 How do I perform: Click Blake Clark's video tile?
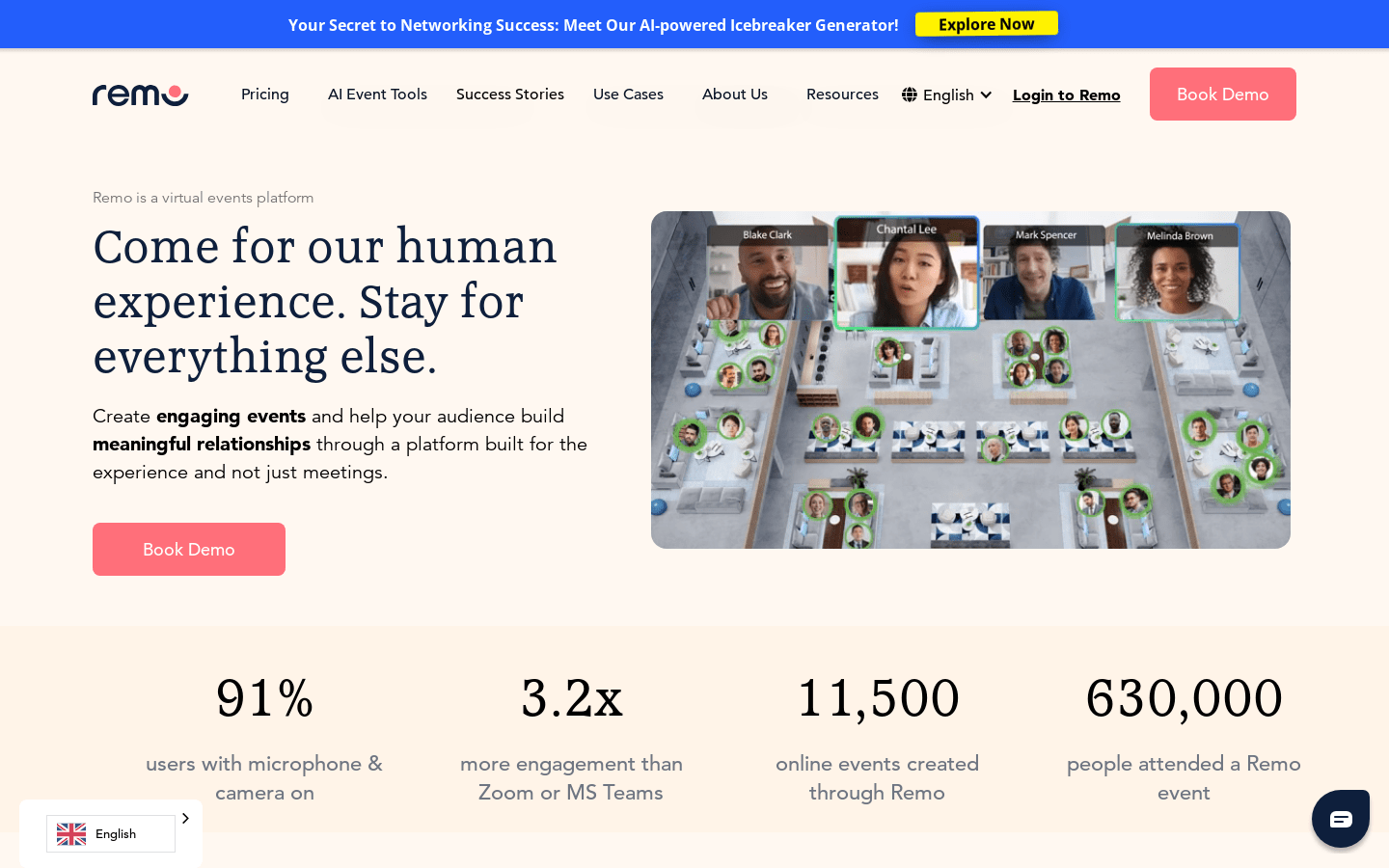[x=768, y=275]
